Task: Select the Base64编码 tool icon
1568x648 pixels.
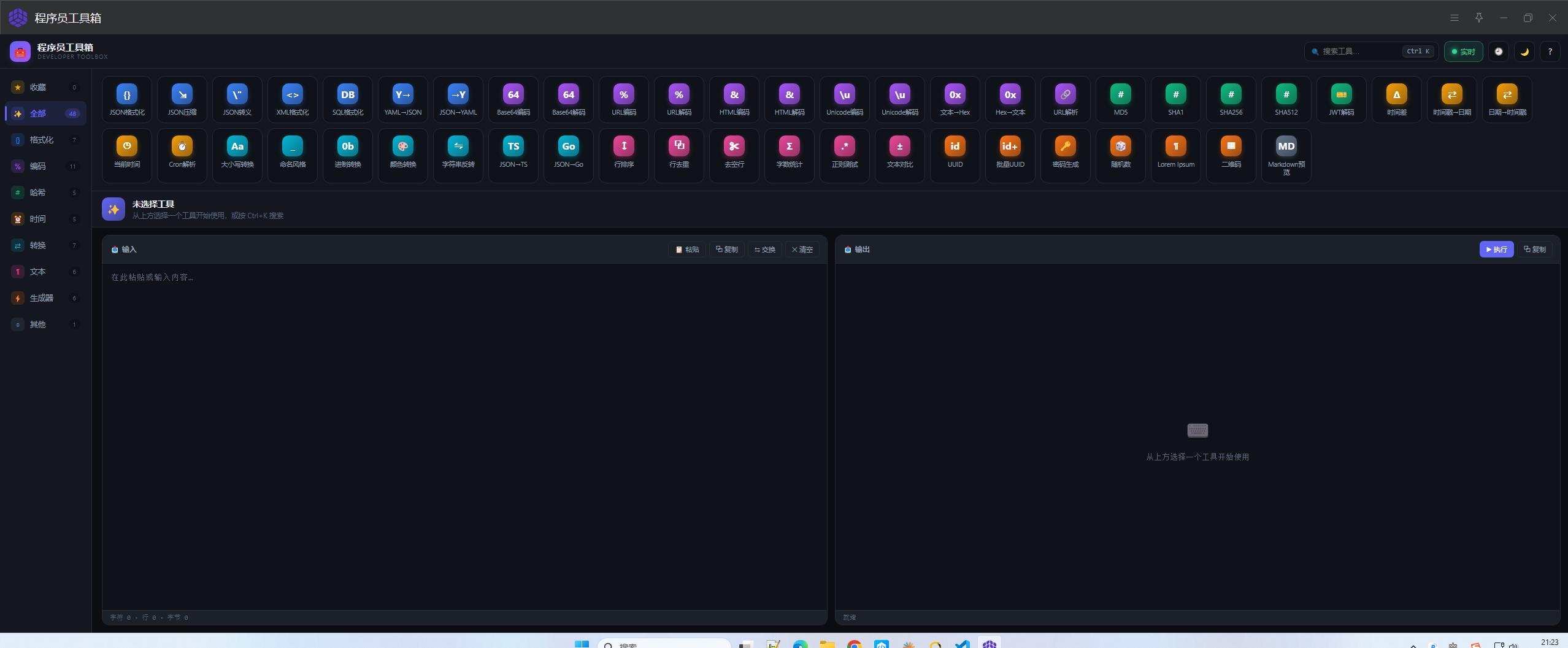Action: click(x=513, y=99)
